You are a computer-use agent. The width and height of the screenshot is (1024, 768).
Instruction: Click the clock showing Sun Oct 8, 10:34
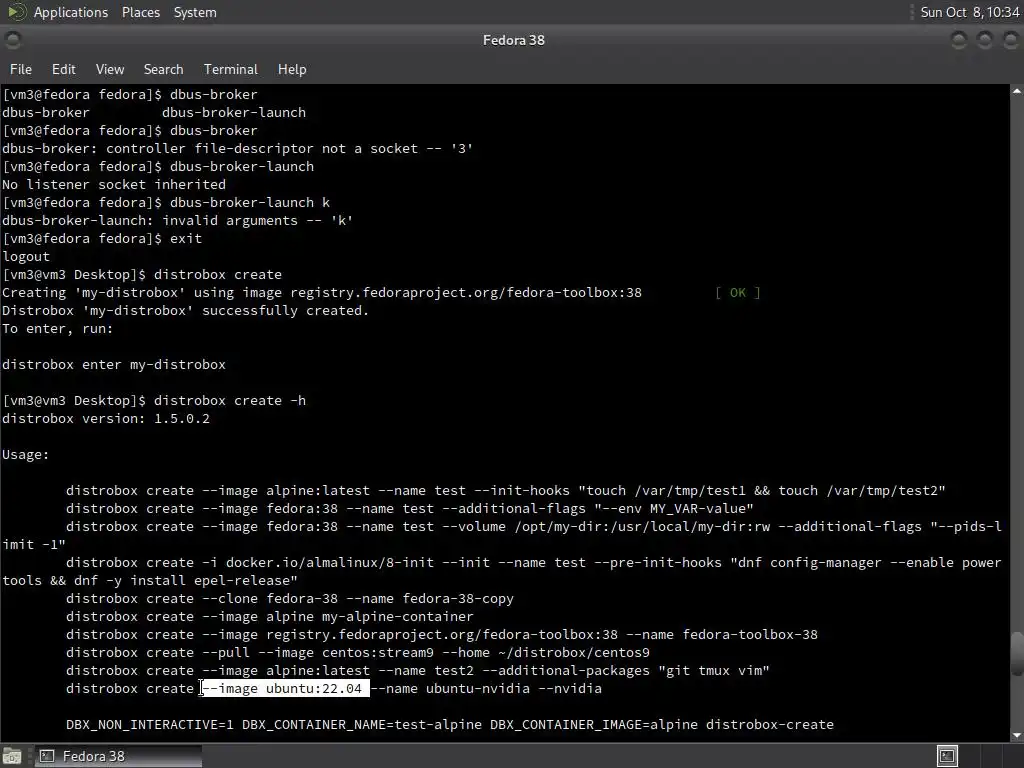969,12
